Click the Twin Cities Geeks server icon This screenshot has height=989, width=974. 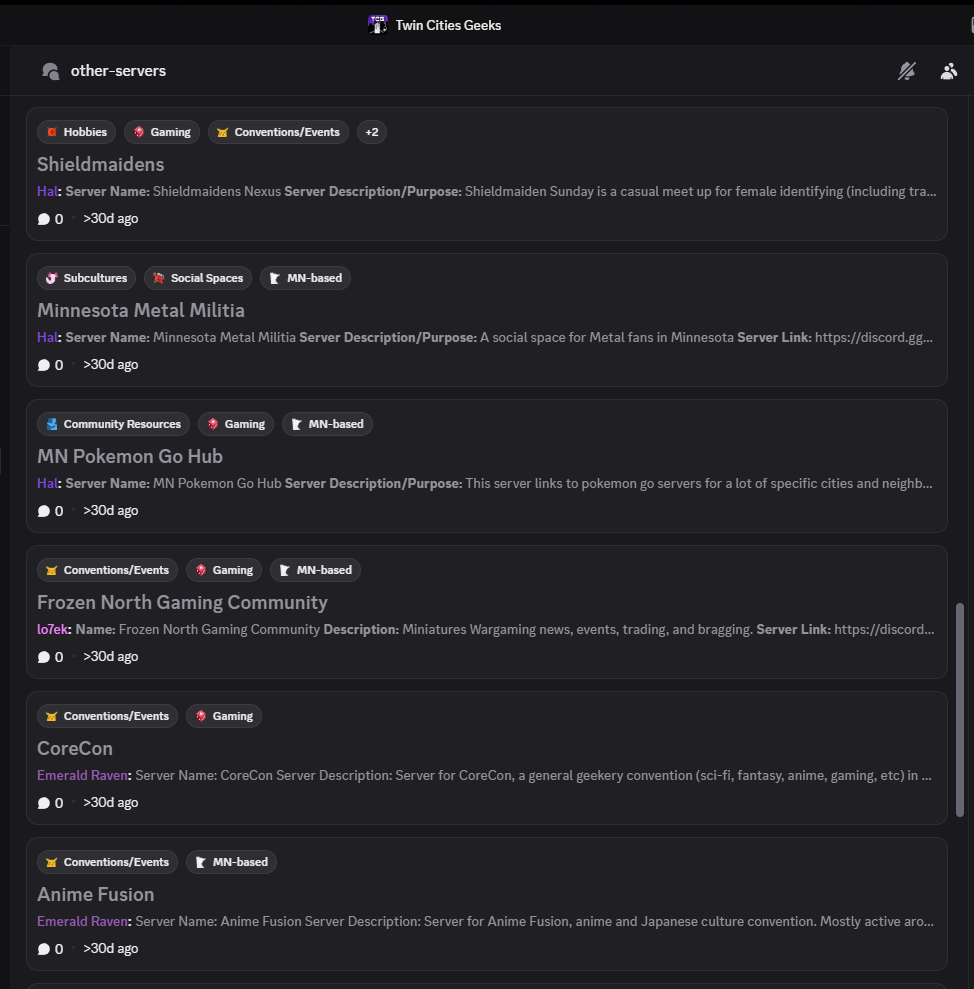pyautogui.click(x=377, y=25)
